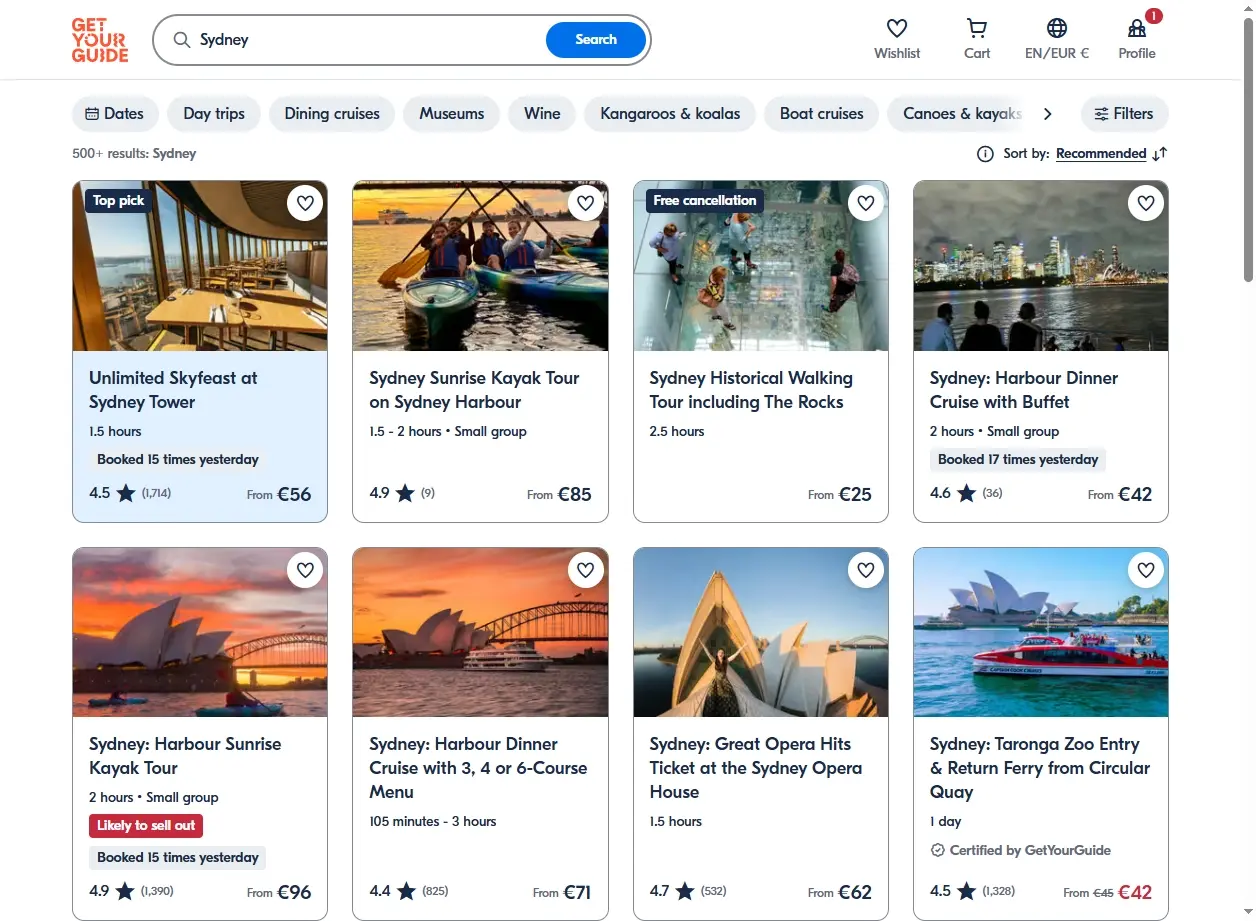Click the Likely to sell out badge
Screen dimensions: 1256x921
point(146,826)
